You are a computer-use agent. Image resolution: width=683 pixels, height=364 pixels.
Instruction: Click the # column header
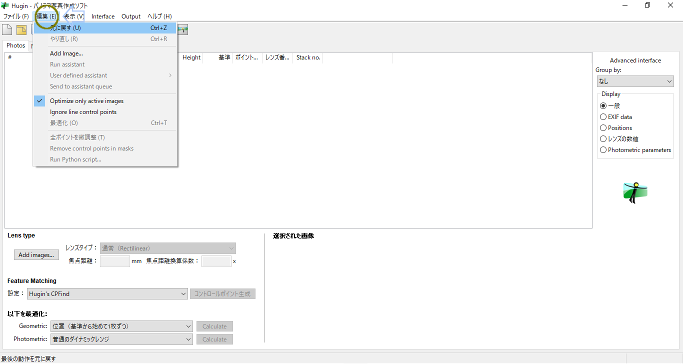10,57
